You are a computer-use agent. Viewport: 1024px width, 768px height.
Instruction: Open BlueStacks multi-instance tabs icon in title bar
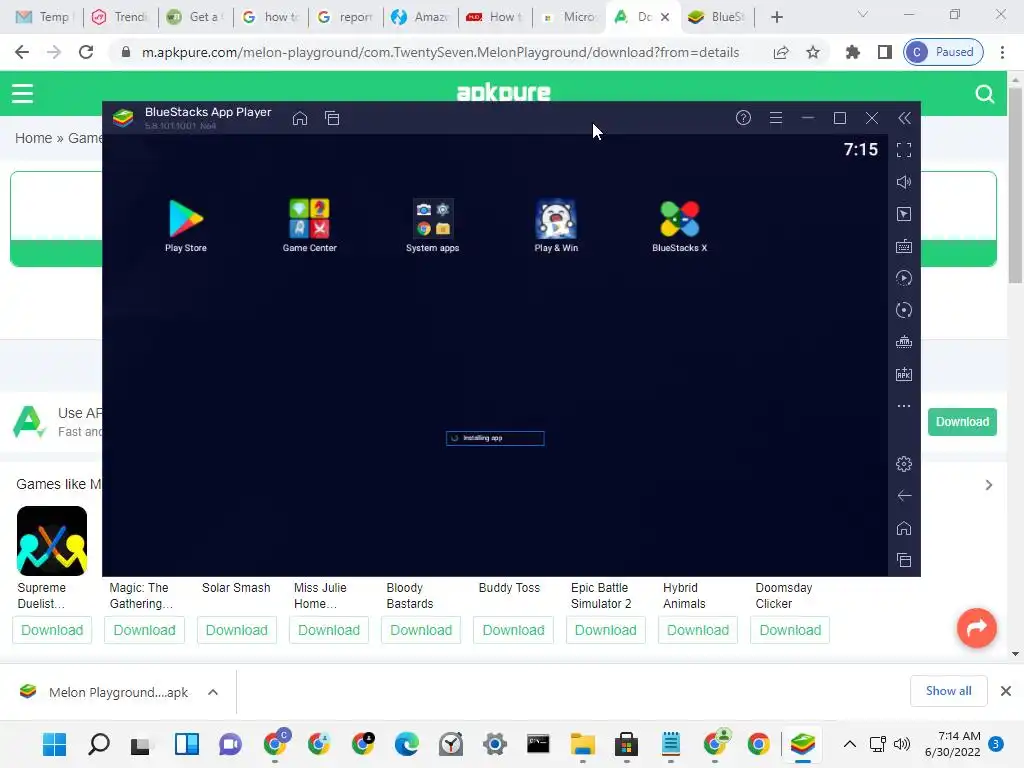coord(332,118)
